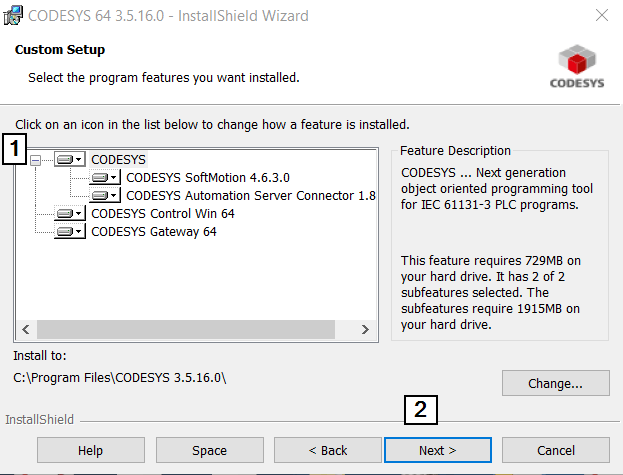
Task: Check disk usage with Space button
Action: click(x=209, y=450)
